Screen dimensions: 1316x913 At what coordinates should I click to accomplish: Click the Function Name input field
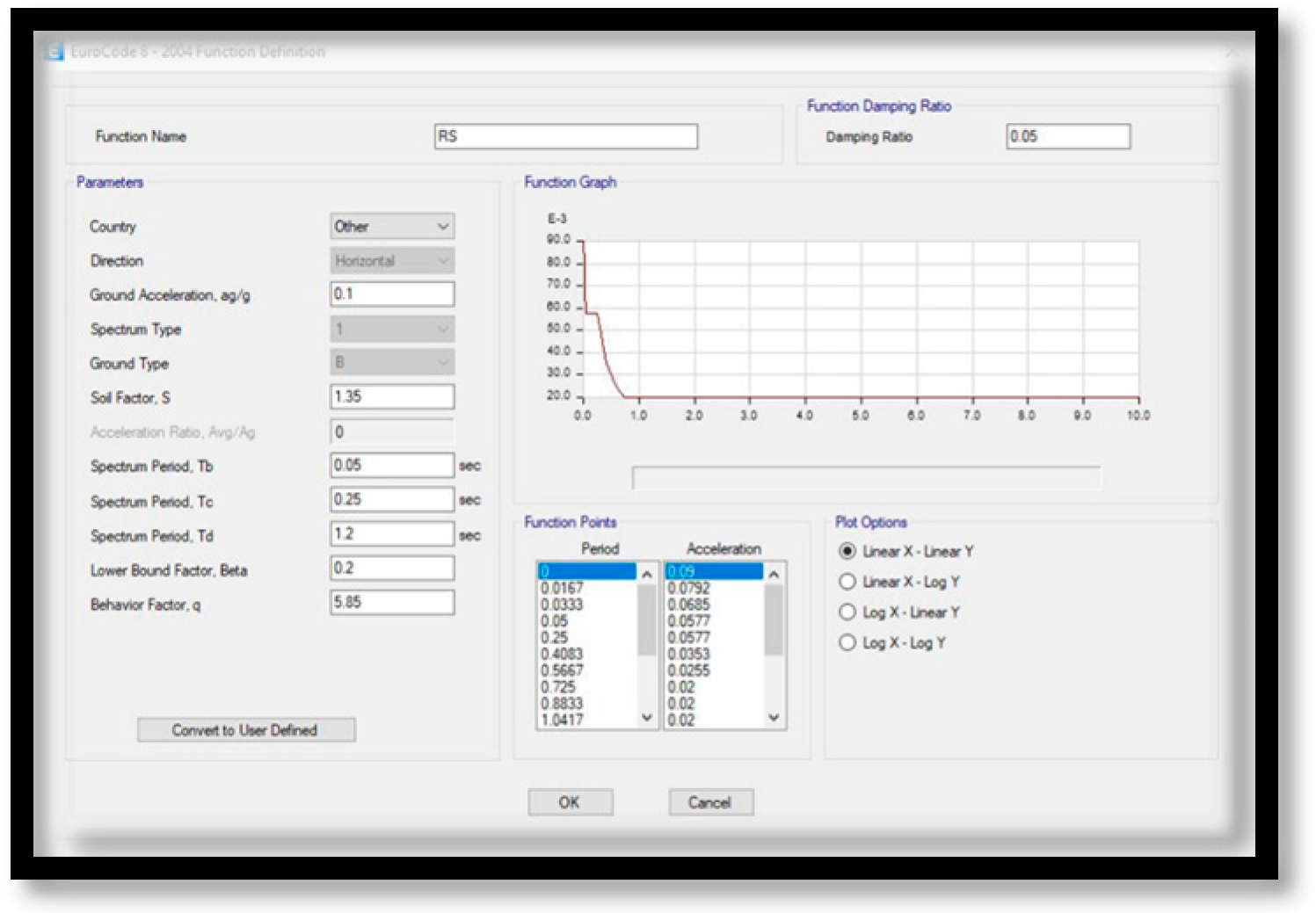pos(565,136)
